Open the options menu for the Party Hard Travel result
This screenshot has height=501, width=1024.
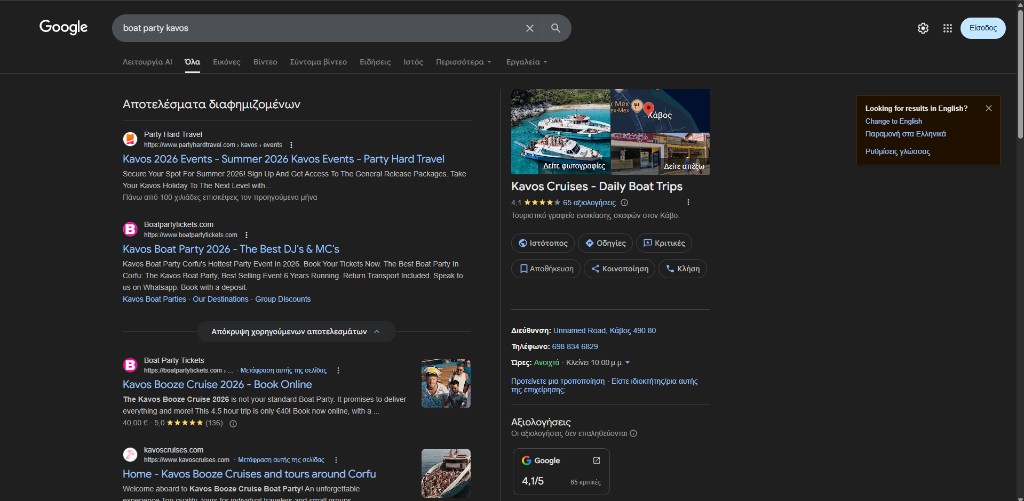pyautogui.click(x=291, y=144)
